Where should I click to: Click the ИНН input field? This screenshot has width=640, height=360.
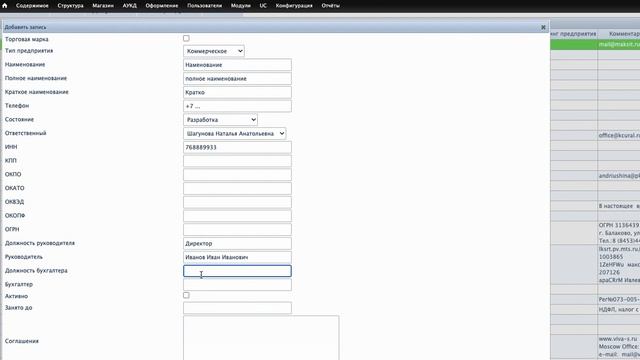click(x=237, y=147)
